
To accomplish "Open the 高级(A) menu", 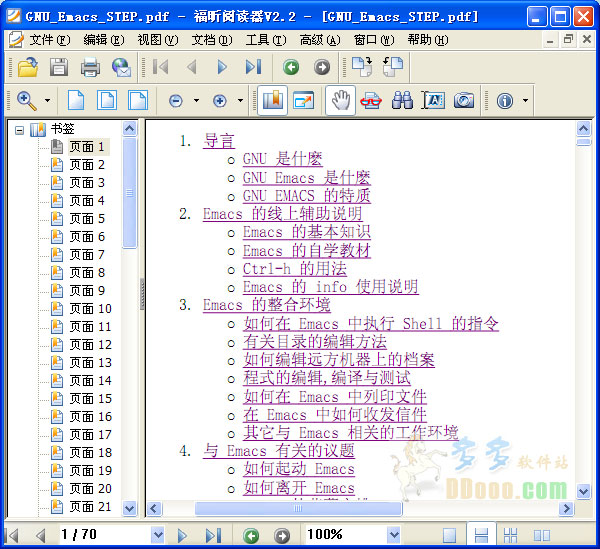I will coord(320,40).
